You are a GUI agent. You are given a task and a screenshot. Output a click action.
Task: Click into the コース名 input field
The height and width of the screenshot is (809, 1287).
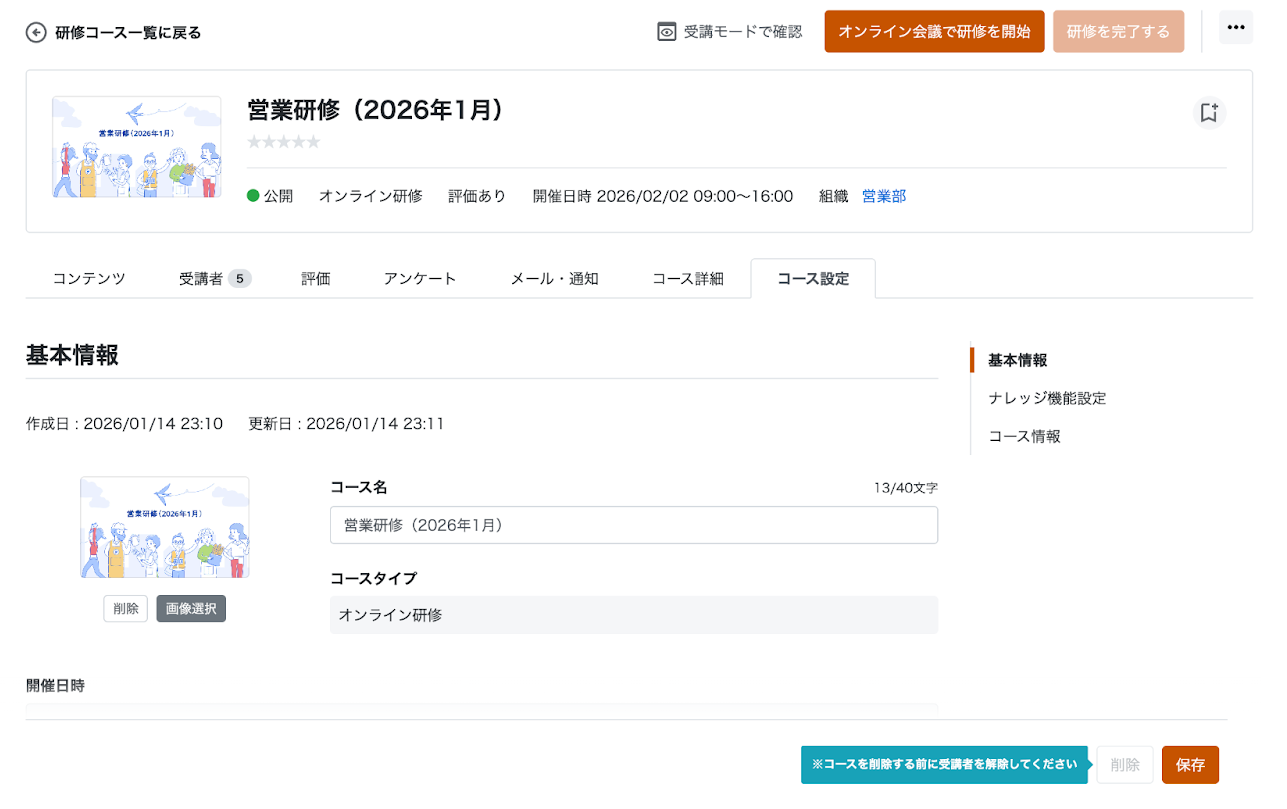(x=634, y=525)
